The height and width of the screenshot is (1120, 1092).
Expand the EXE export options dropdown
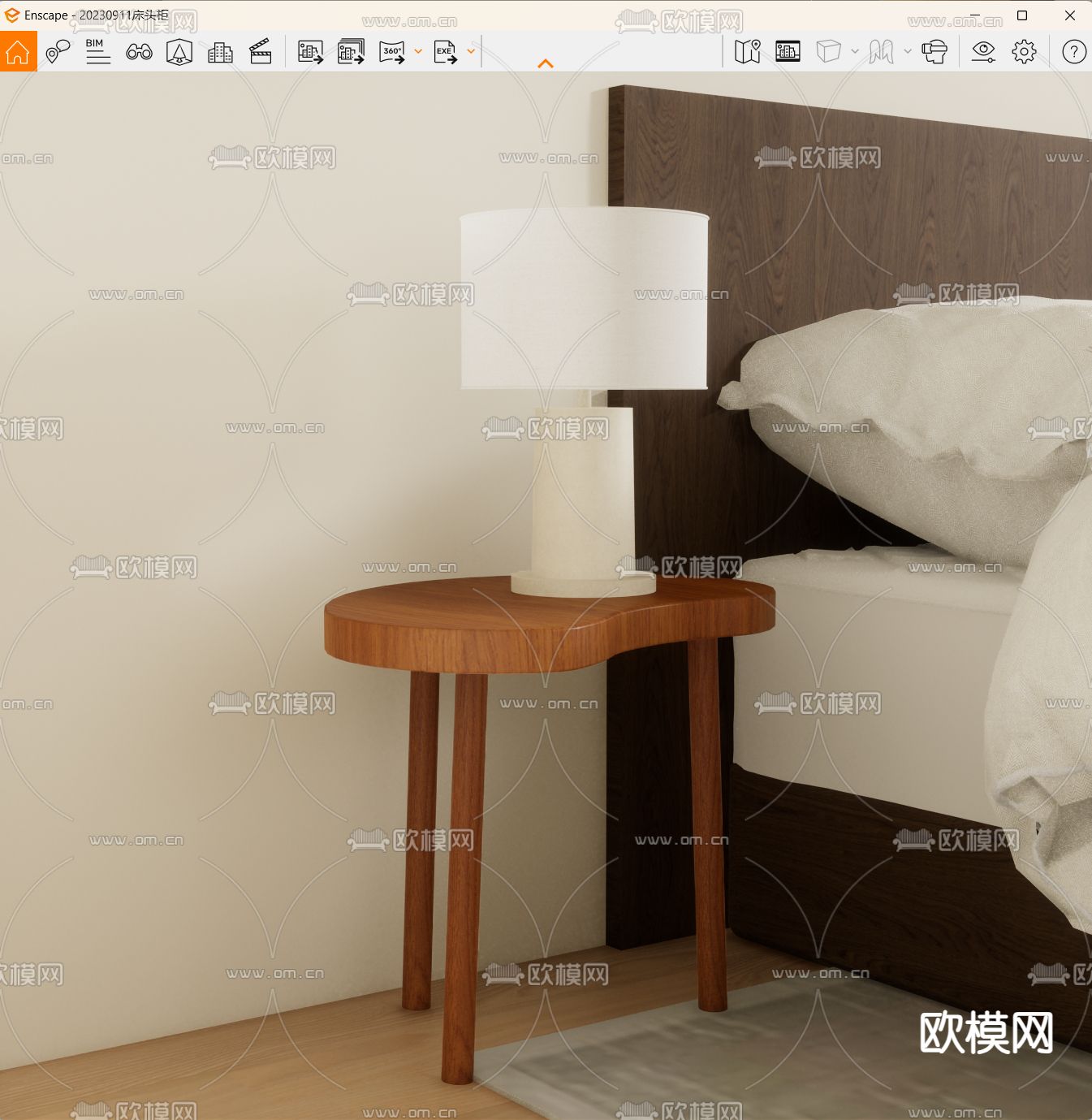pos(469,51)
